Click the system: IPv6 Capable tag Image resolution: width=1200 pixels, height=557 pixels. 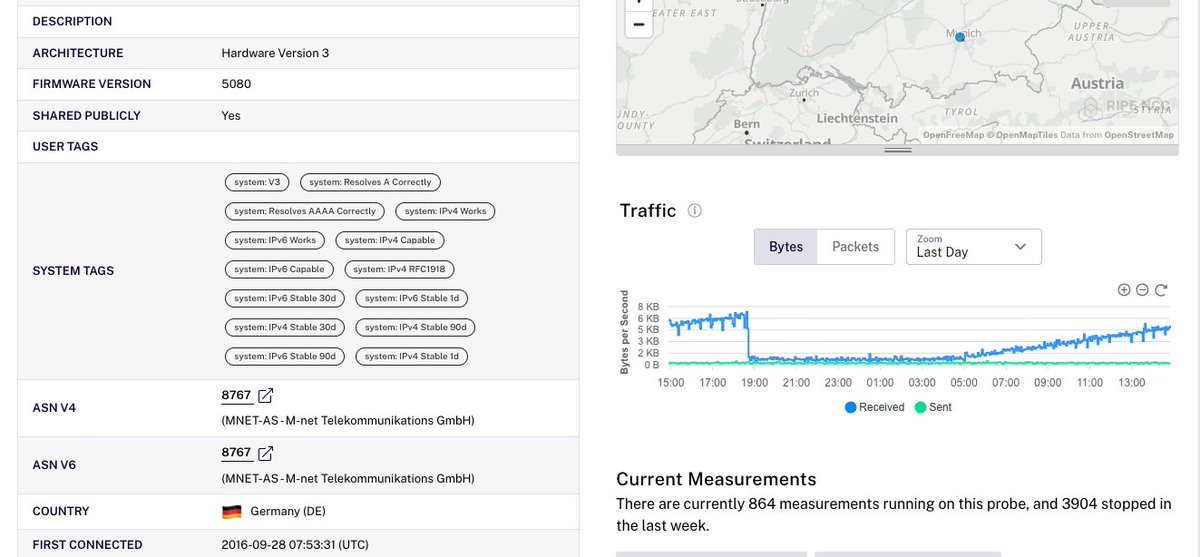tap(279, 269)
